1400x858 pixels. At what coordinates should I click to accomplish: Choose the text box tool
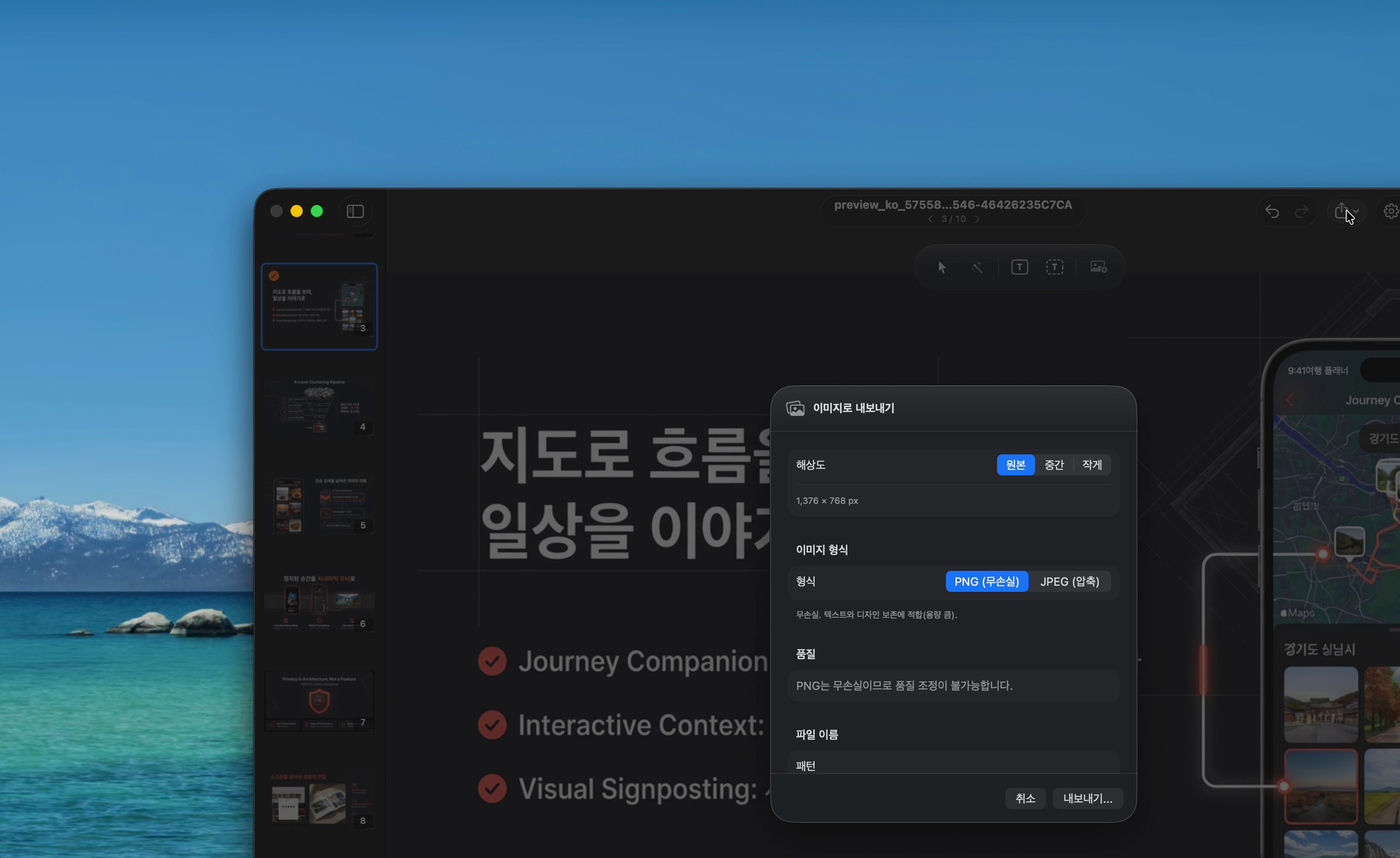[1019, 267]
